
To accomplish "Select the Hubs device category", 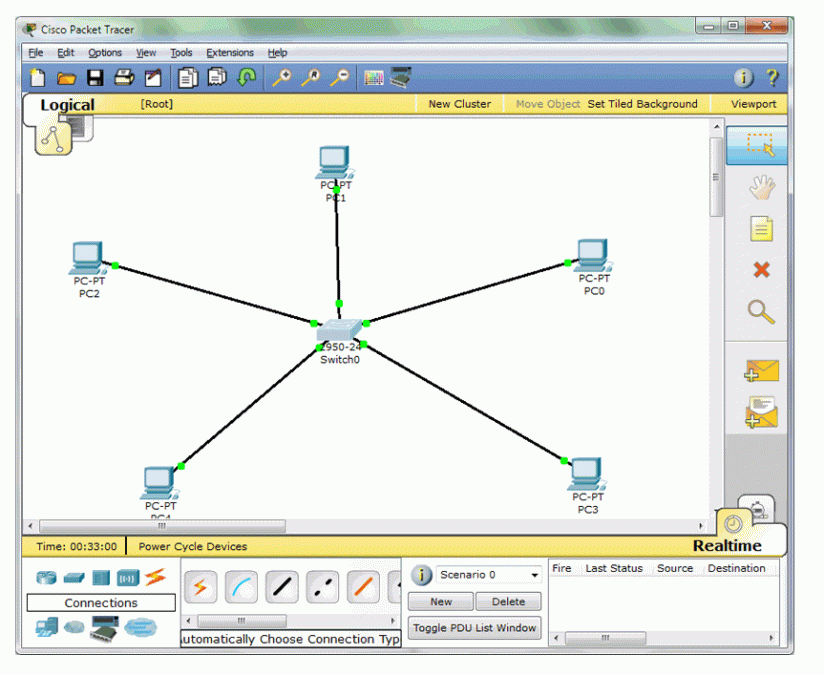I will pyautogui.click(x=101, y=578).
